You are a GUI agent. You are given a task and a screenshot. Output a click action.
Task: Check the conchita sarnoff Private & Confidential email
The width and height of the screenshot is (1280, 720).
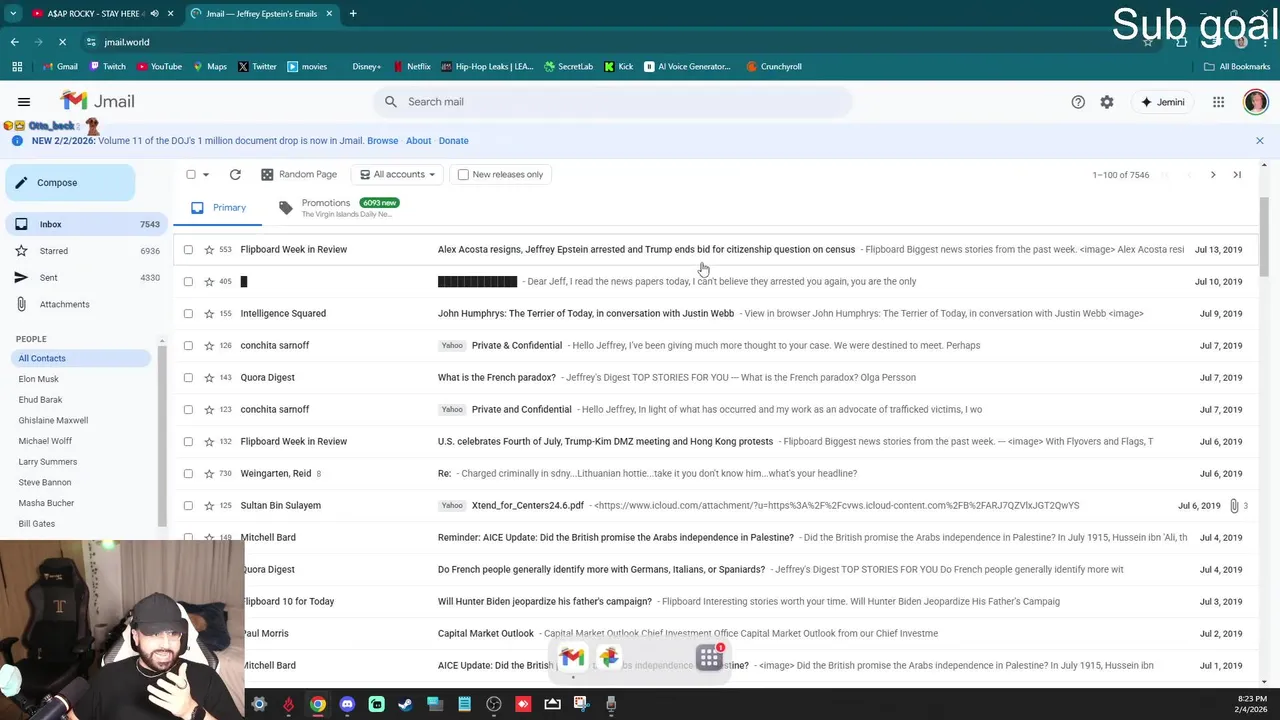pos(188,346)
